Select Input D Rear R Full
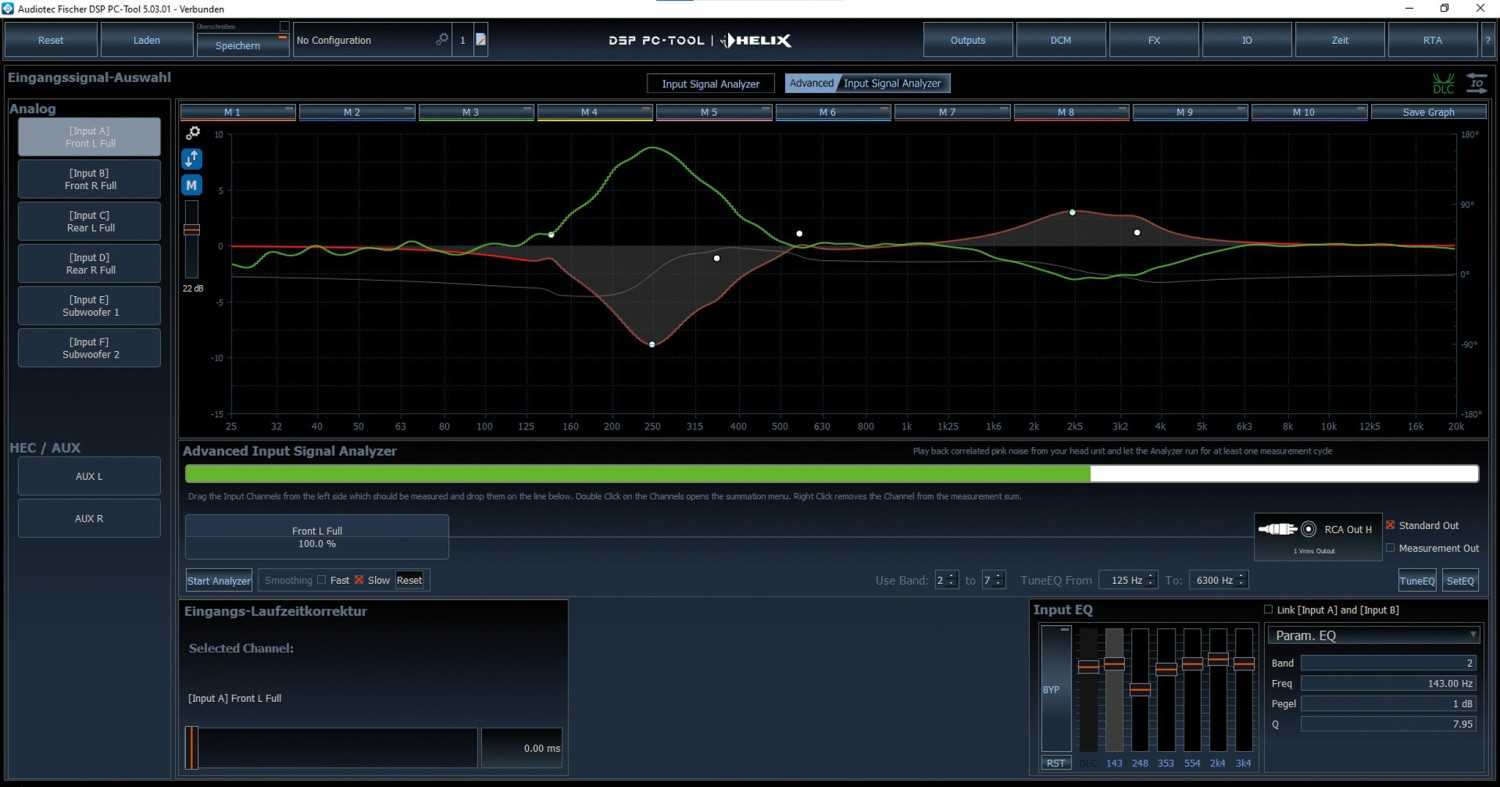Image resolution: width=1500 pixels, height=787 pixels. click(89, 263)
